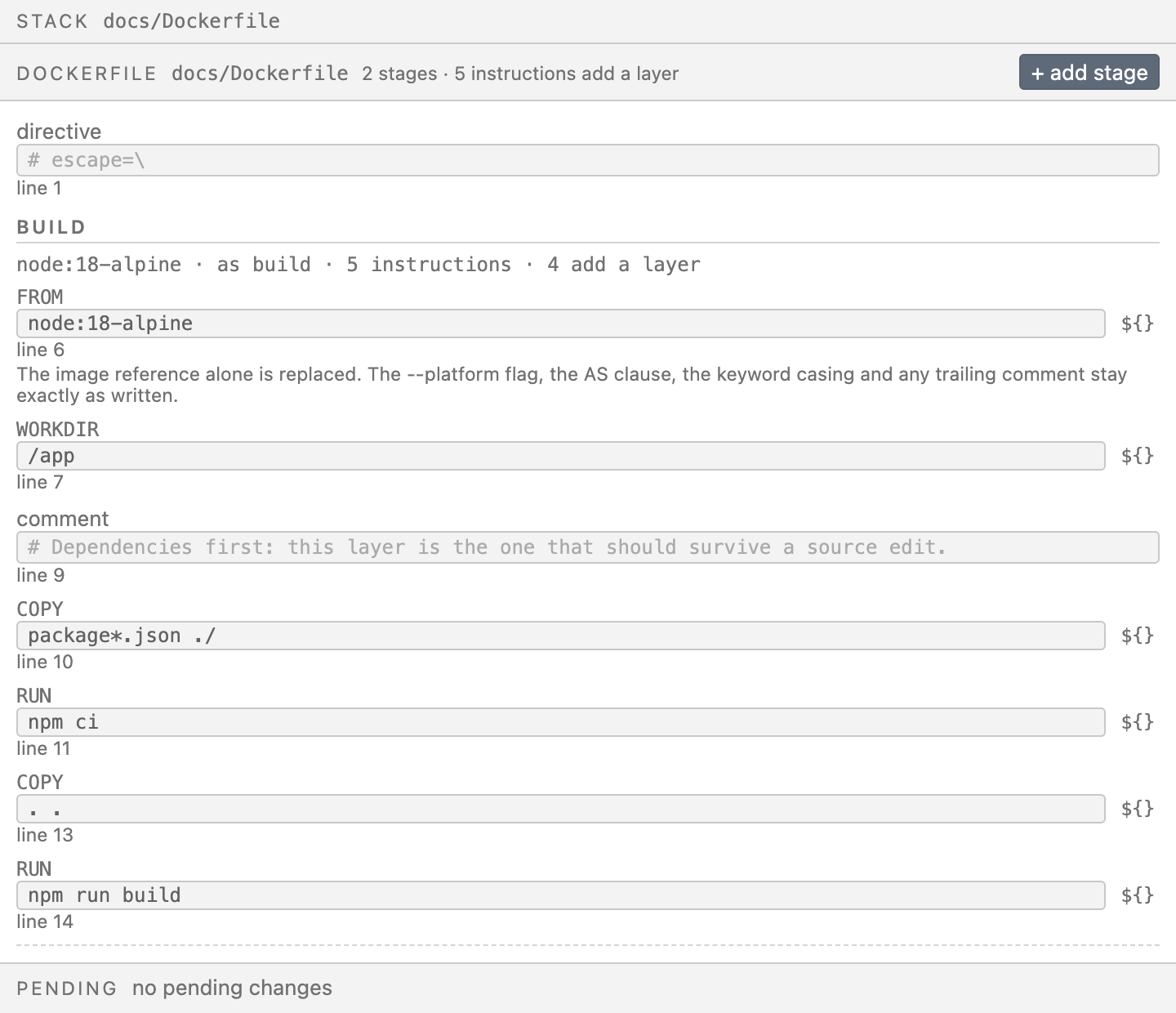Edit the comment field about Dependencies first
Image resolution: width=1176 pixels, height=1013 pixels.
click(588, 547)
